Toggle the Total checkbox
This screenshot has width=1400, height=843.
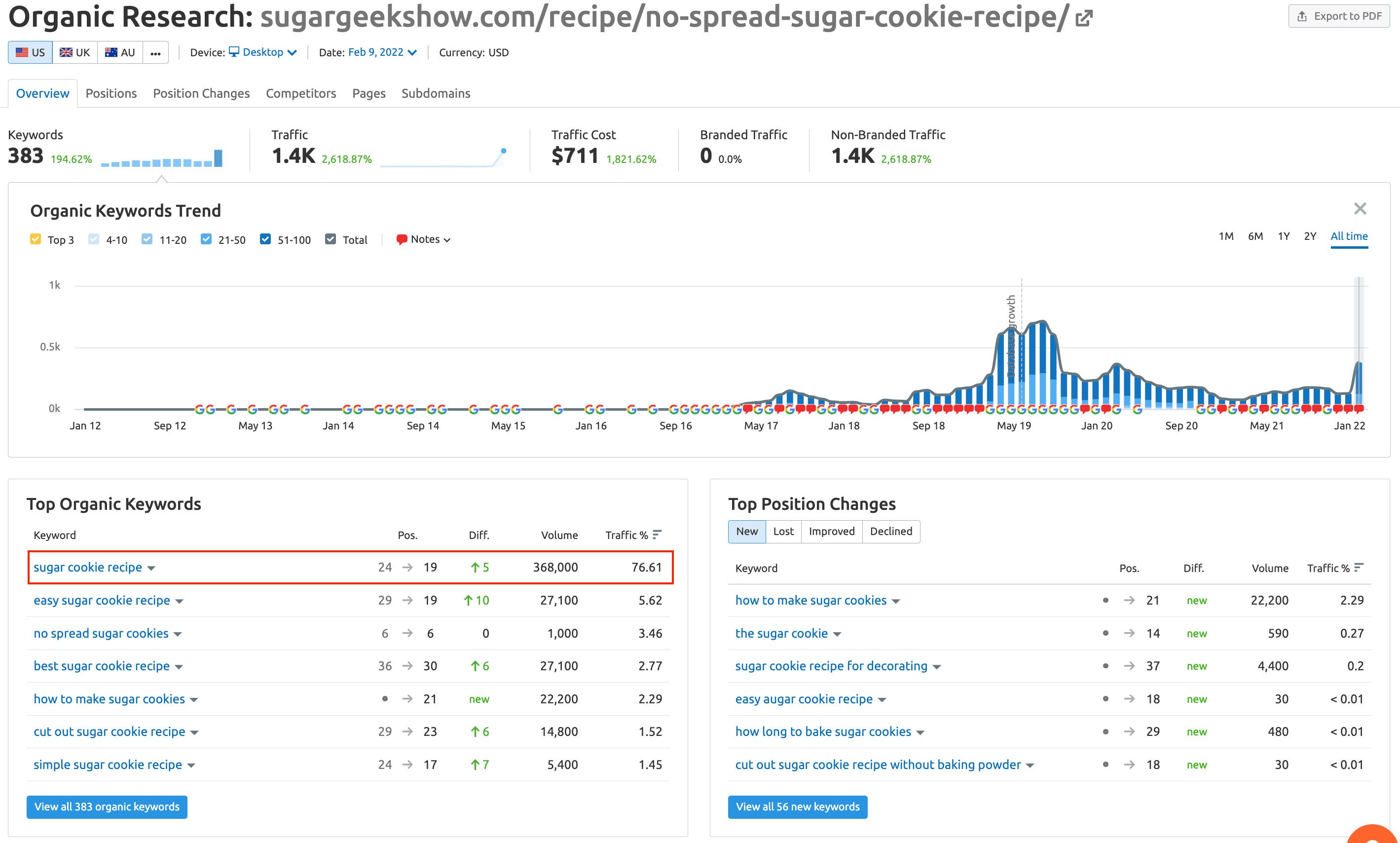click(331, 239)
